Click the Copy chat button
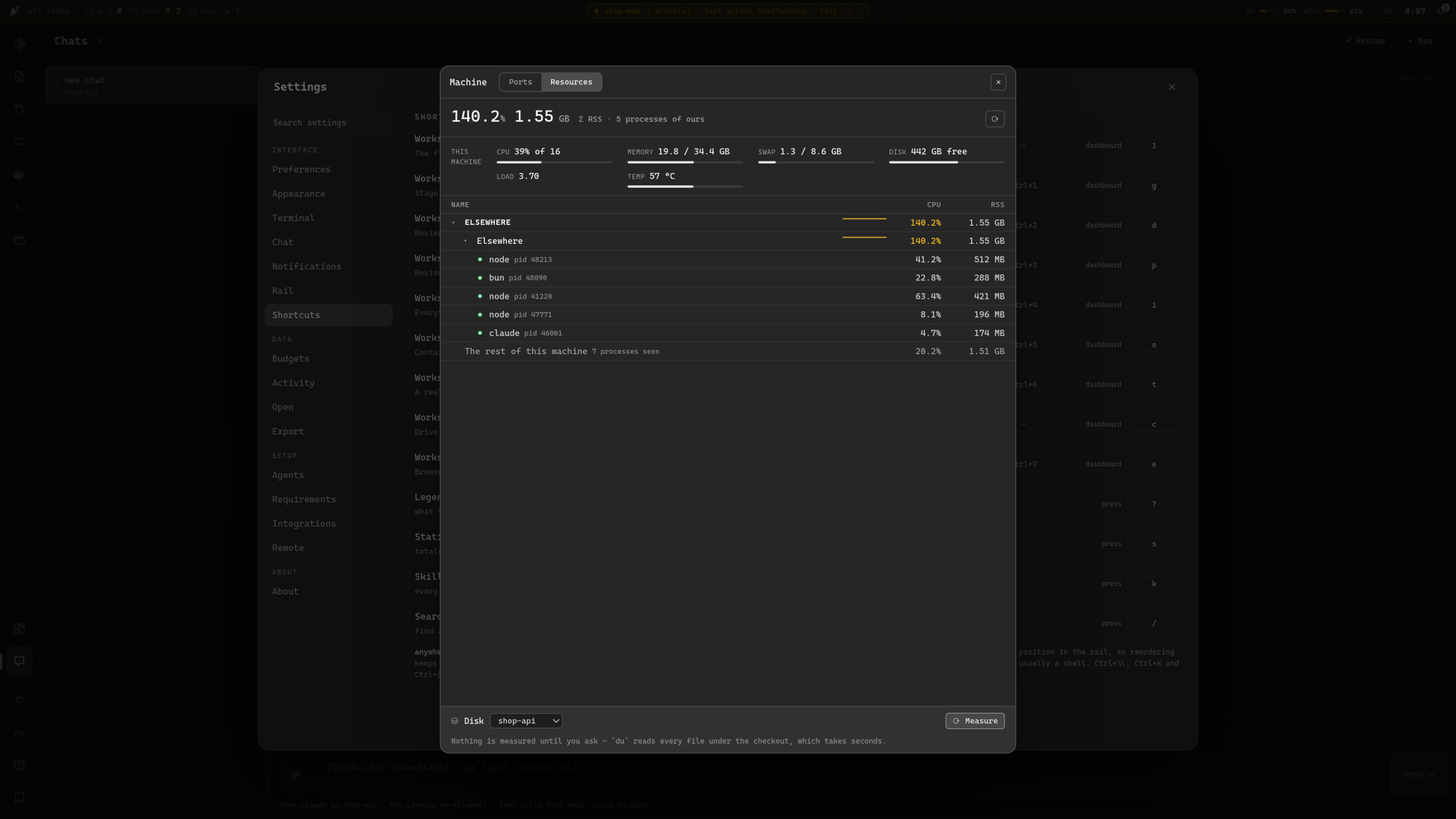1456x819 pixels. [1417, 77]
